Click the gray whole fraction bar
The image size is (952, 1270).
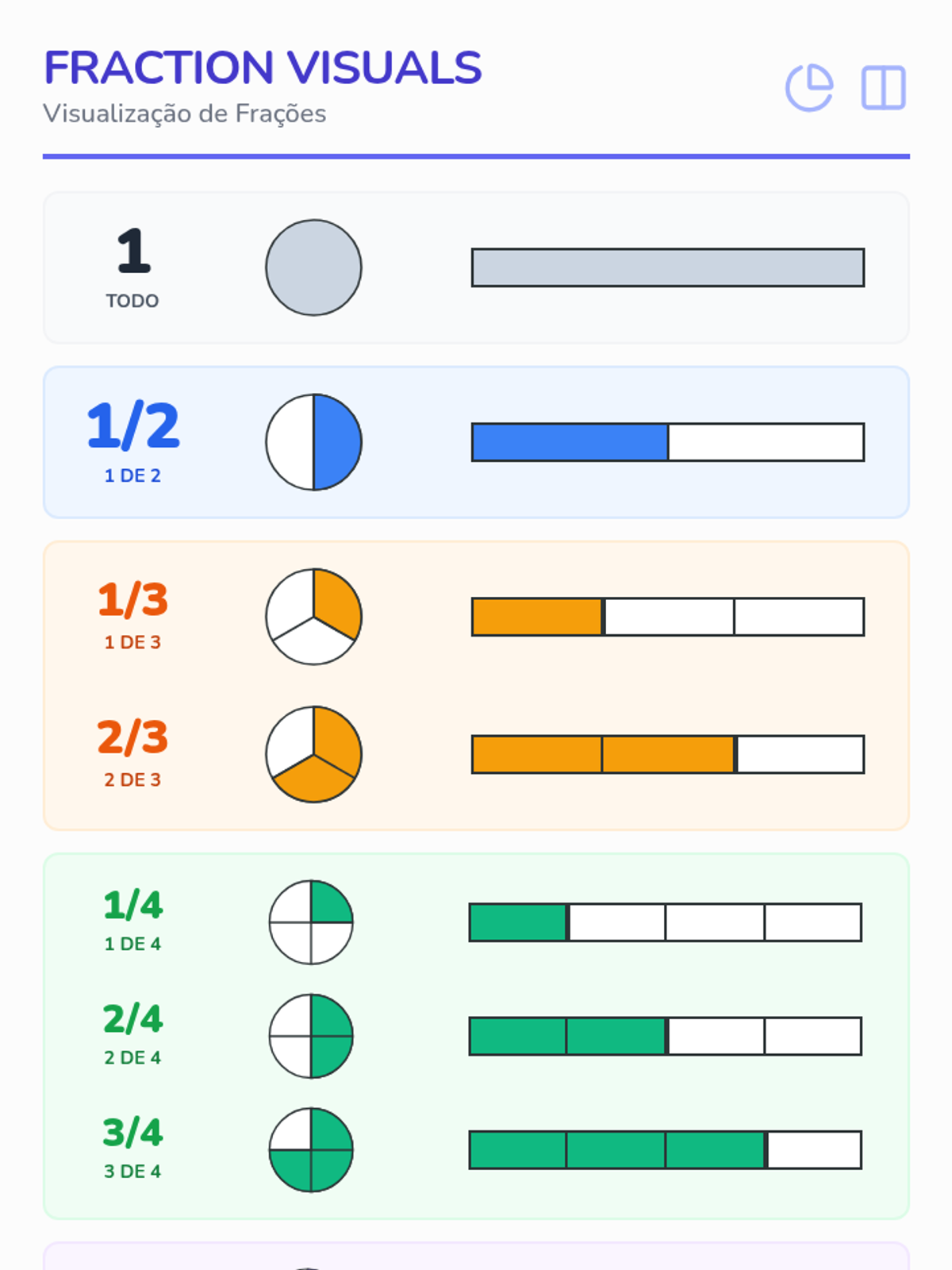(667, 267)
